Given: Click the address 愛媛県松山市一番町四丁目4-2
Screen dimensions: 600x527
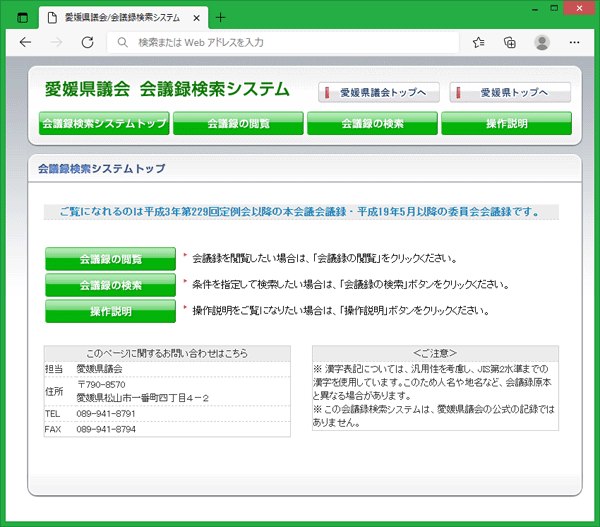Looking at the screenshot, I should [143, 398].
